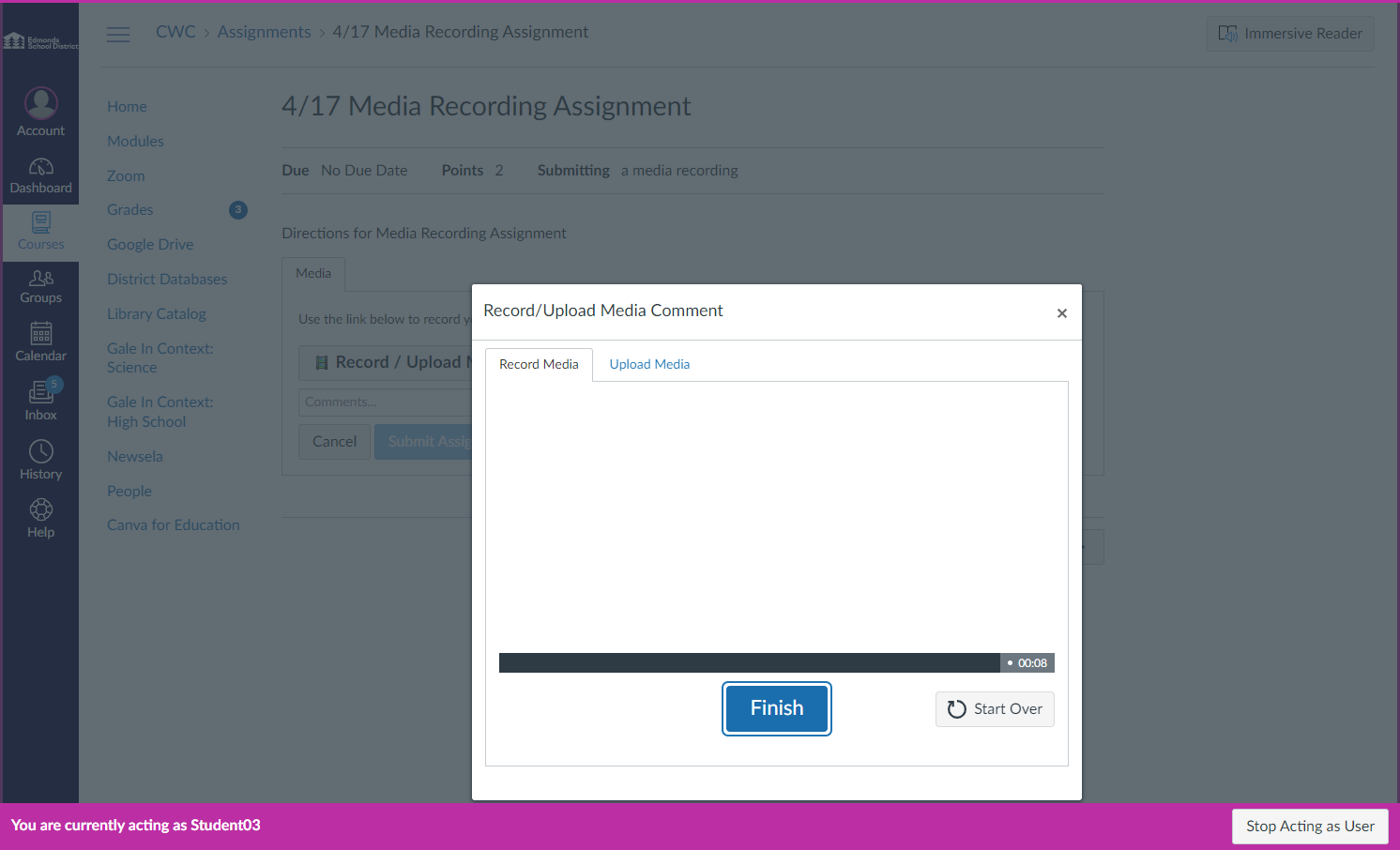Close the Record/Upload Media Comment dialog
The width and height of the screenshot is (1400, 850).
pyautogui.click(x=1061, y=313)
